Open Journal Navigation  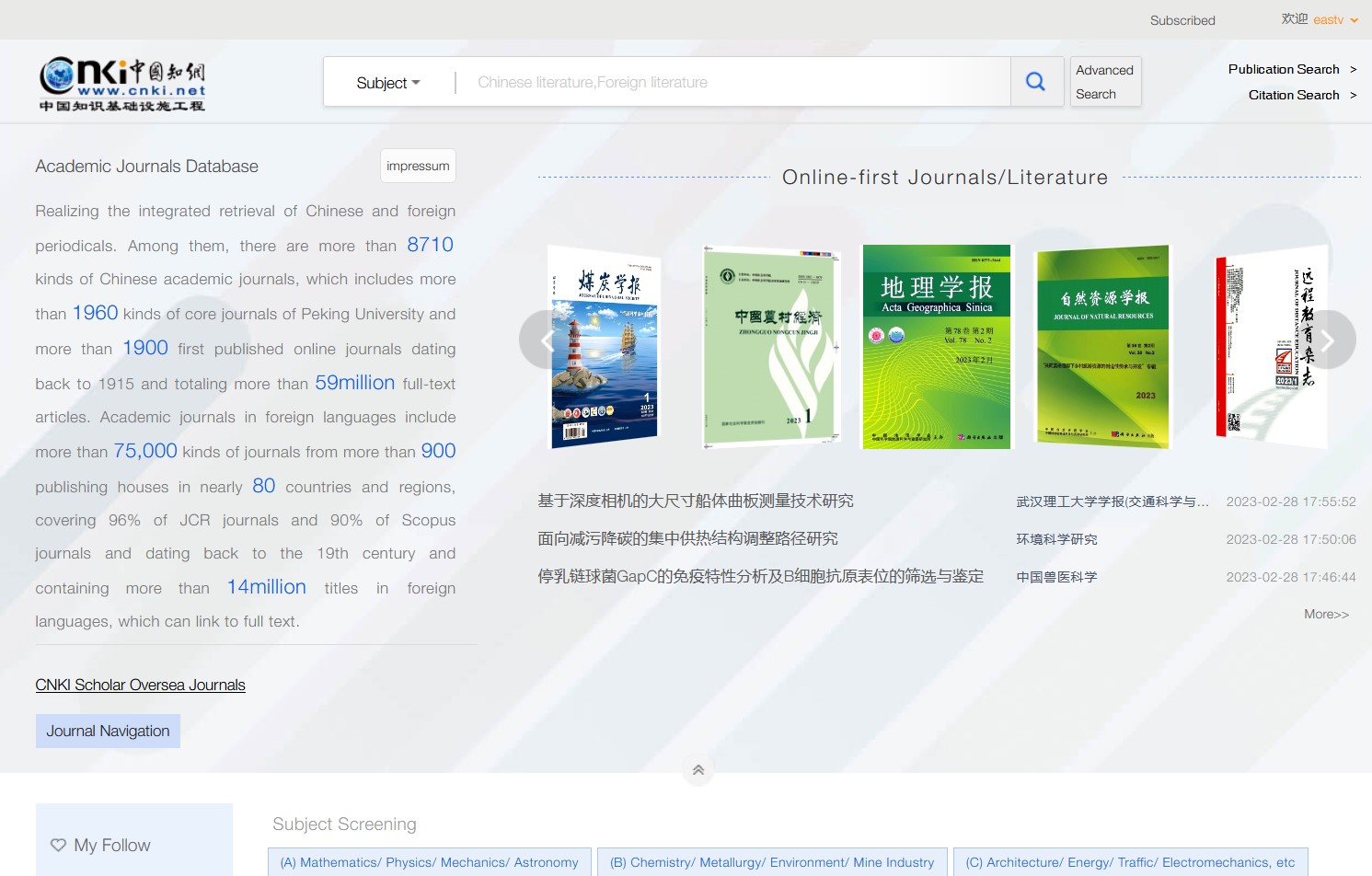(x=108, y=731)
